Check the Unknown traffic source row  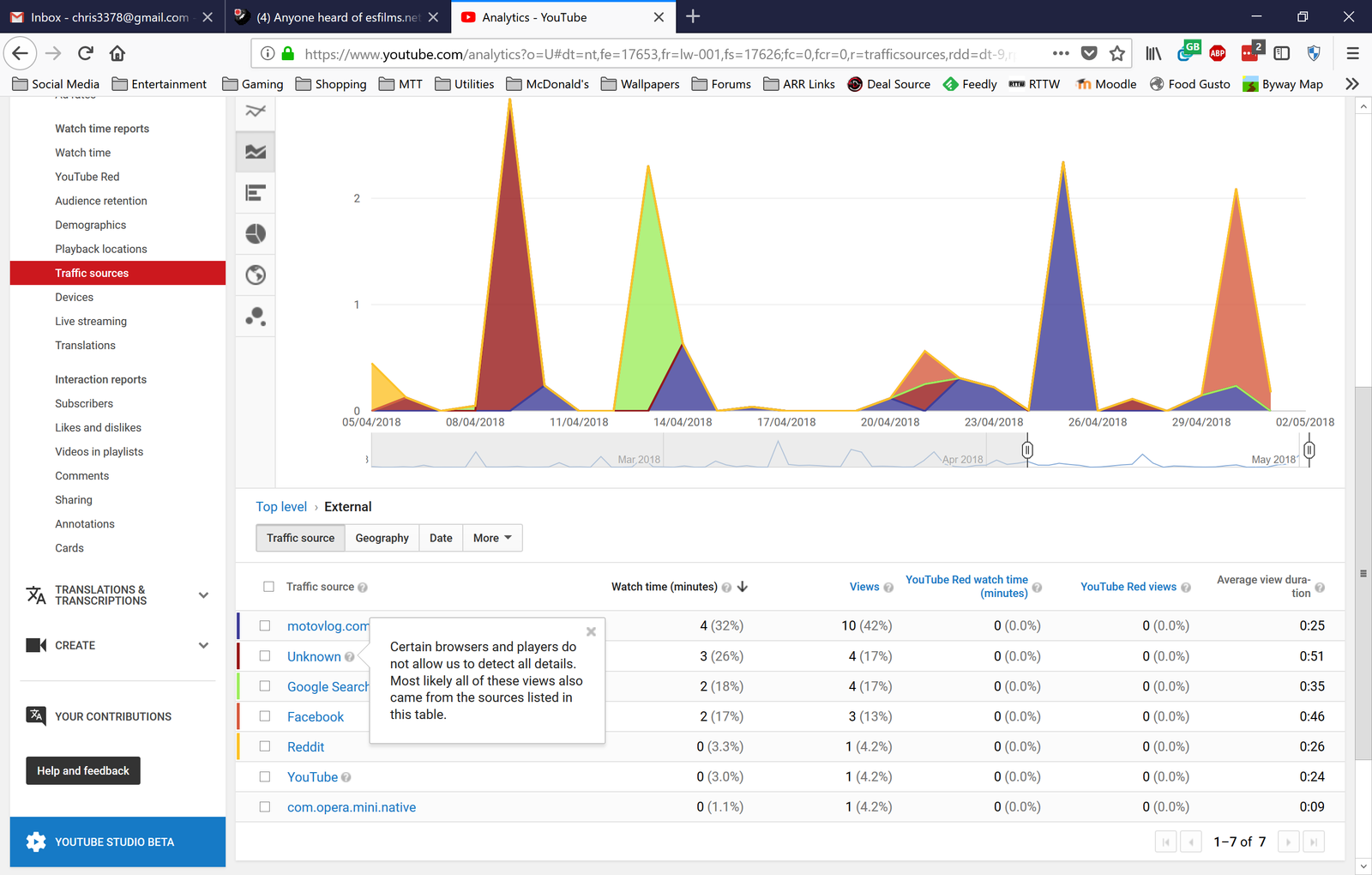[x=265, y=656]
